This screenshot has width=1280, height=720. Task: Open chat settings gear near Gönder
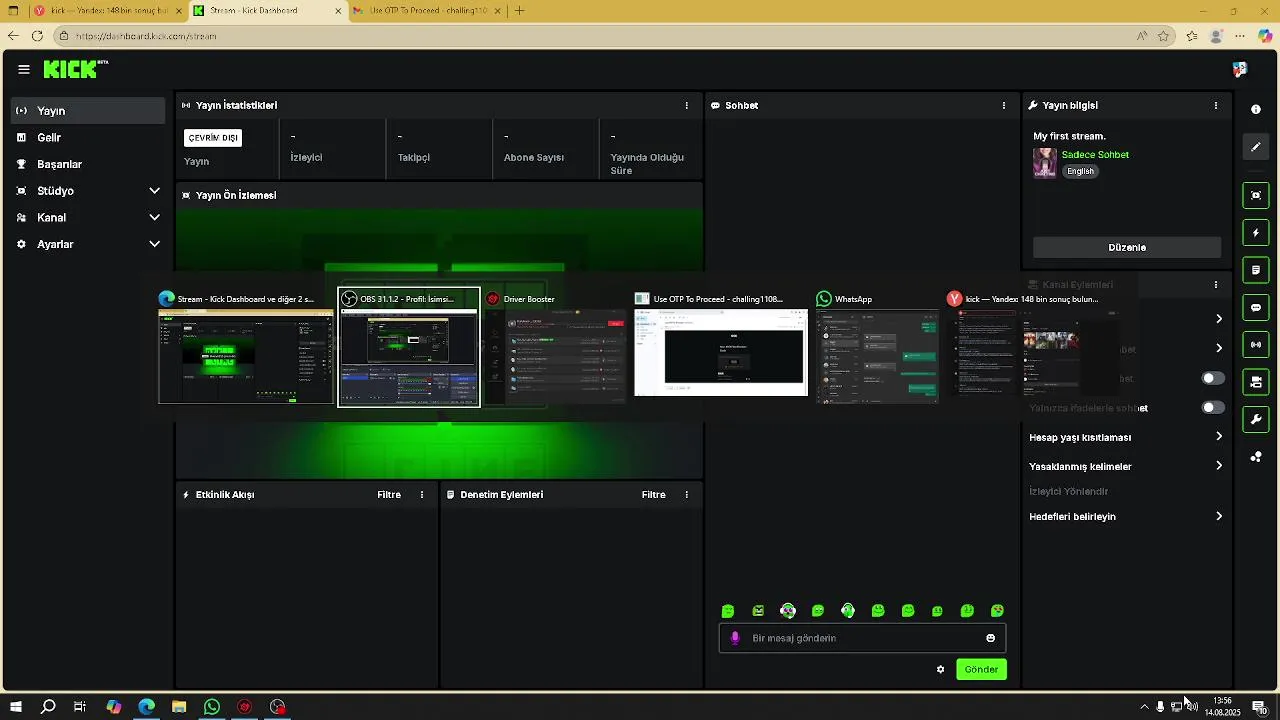tap(940, 669)
